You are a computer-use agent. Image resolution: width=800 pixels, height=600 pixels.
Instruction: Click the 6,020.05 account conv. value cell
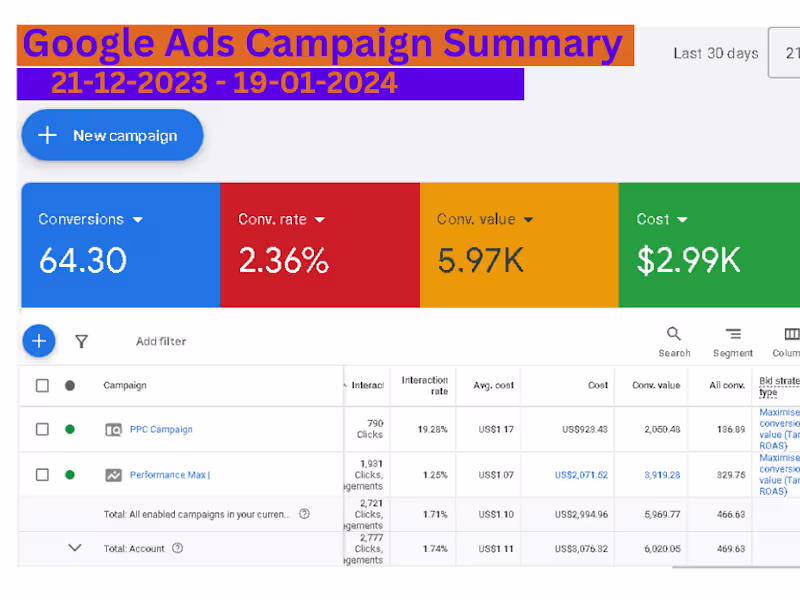tap(662, 548)
